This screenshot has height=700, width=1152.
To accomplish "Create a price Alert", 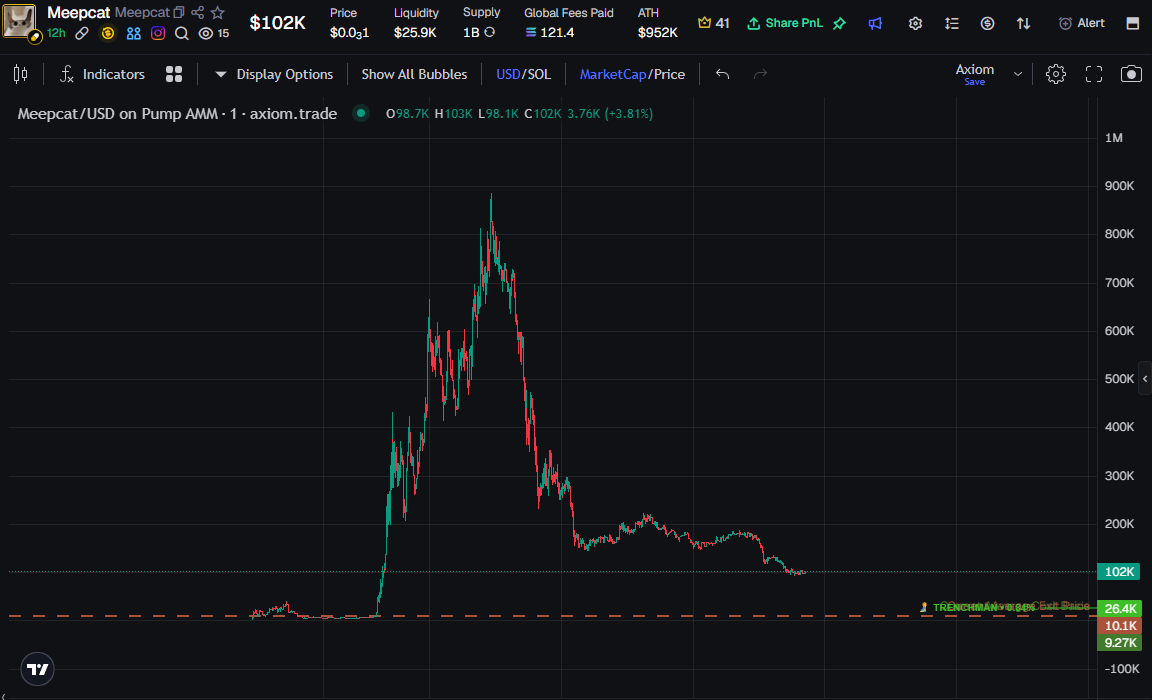I will pyautogui.click(x=1081, y=24).
